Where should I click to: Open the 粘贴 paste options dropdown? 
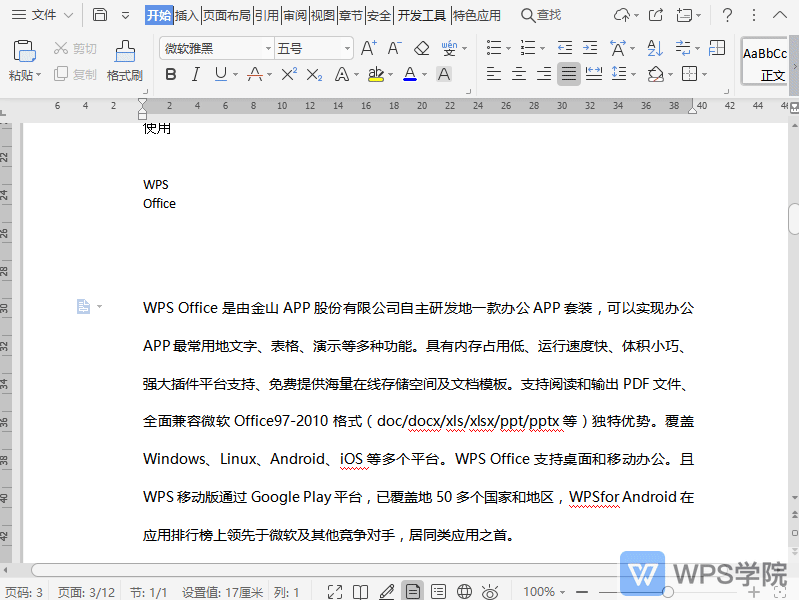tap(38, 75)
